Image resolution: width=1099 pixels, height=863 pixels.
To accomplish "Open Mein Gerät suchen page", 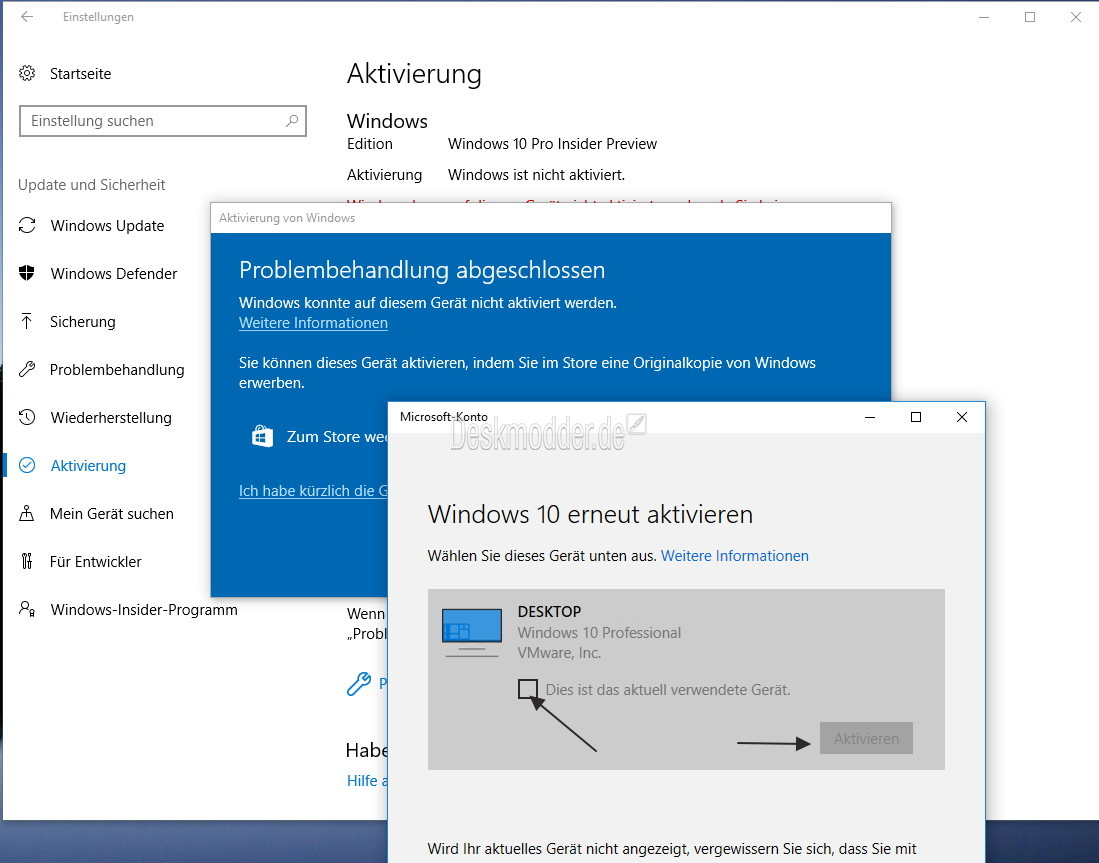I will tap(111, 514).
